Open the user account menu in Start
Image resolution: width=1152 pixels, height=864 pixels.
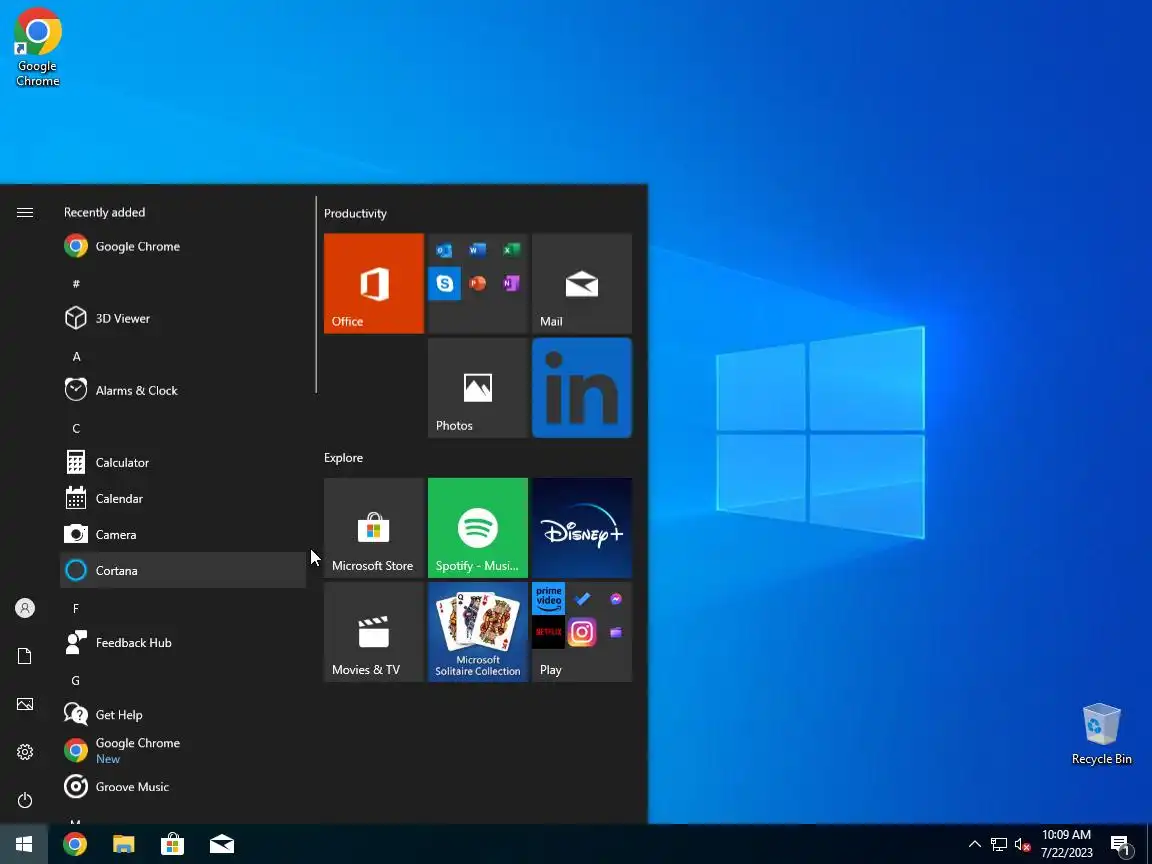(x=25, y=608)
